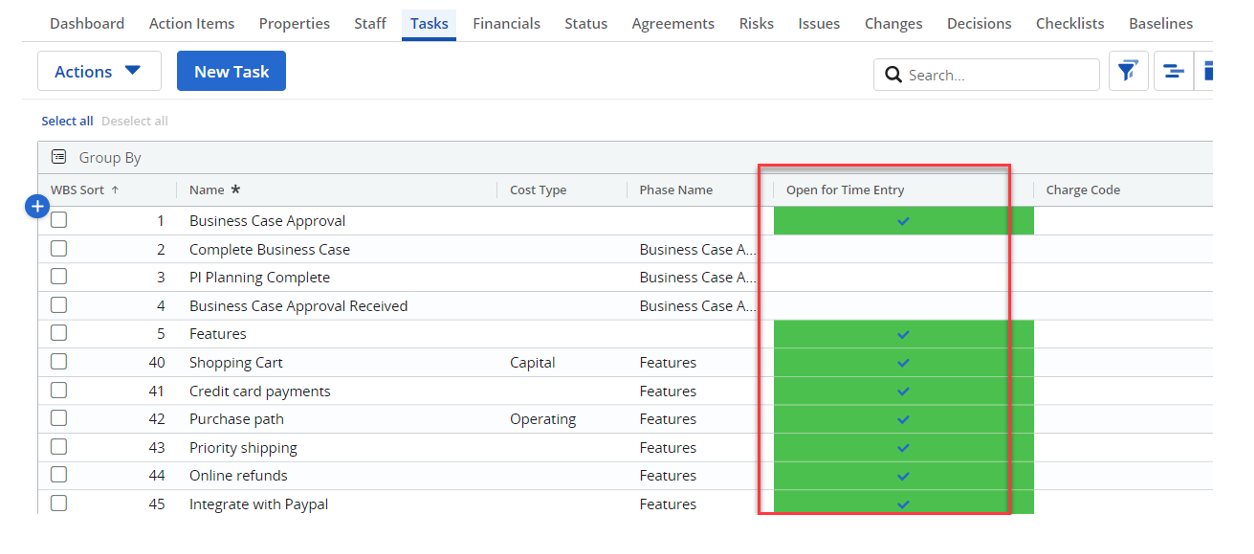Open the filter funnel icon
Viewport: 1254px width, 554px height.
point(1129,72)
